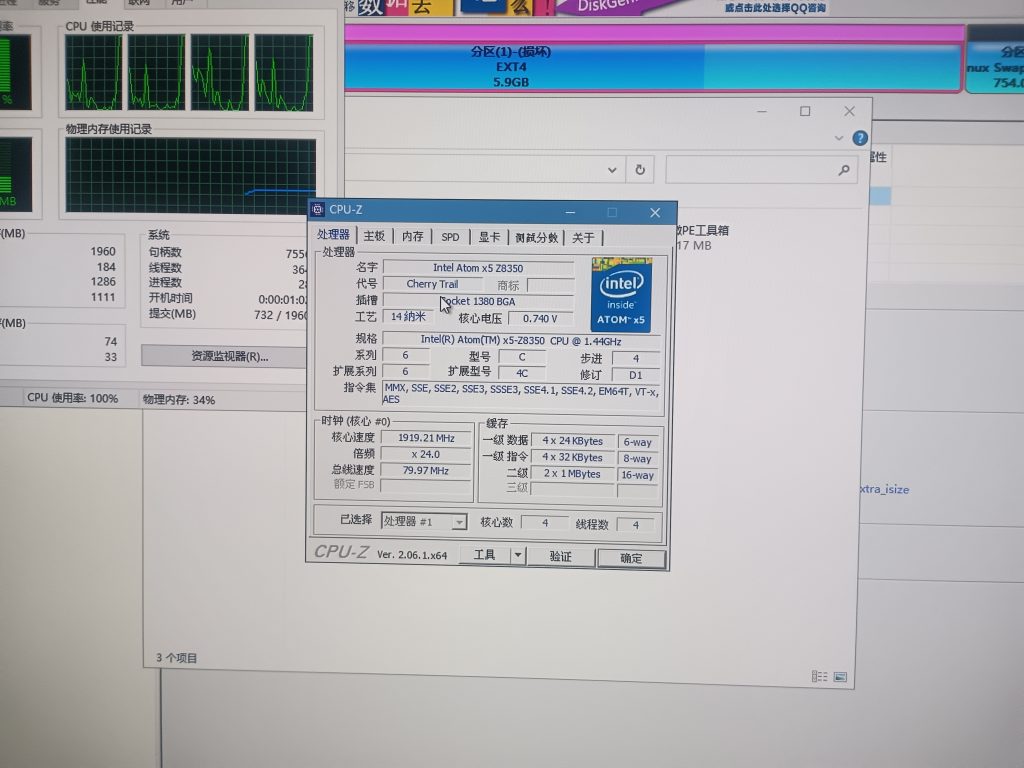Screen dimensions: 1024x768
Task: Open the 处理器 #1 selection dropdown
Action: (x=459, y=522)
